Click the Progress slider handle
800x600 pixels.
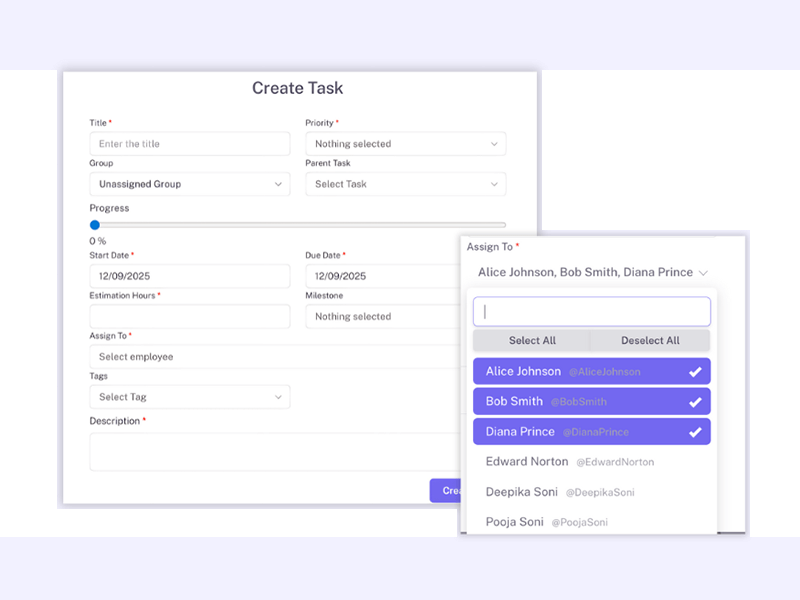click(x=95, y=225)
